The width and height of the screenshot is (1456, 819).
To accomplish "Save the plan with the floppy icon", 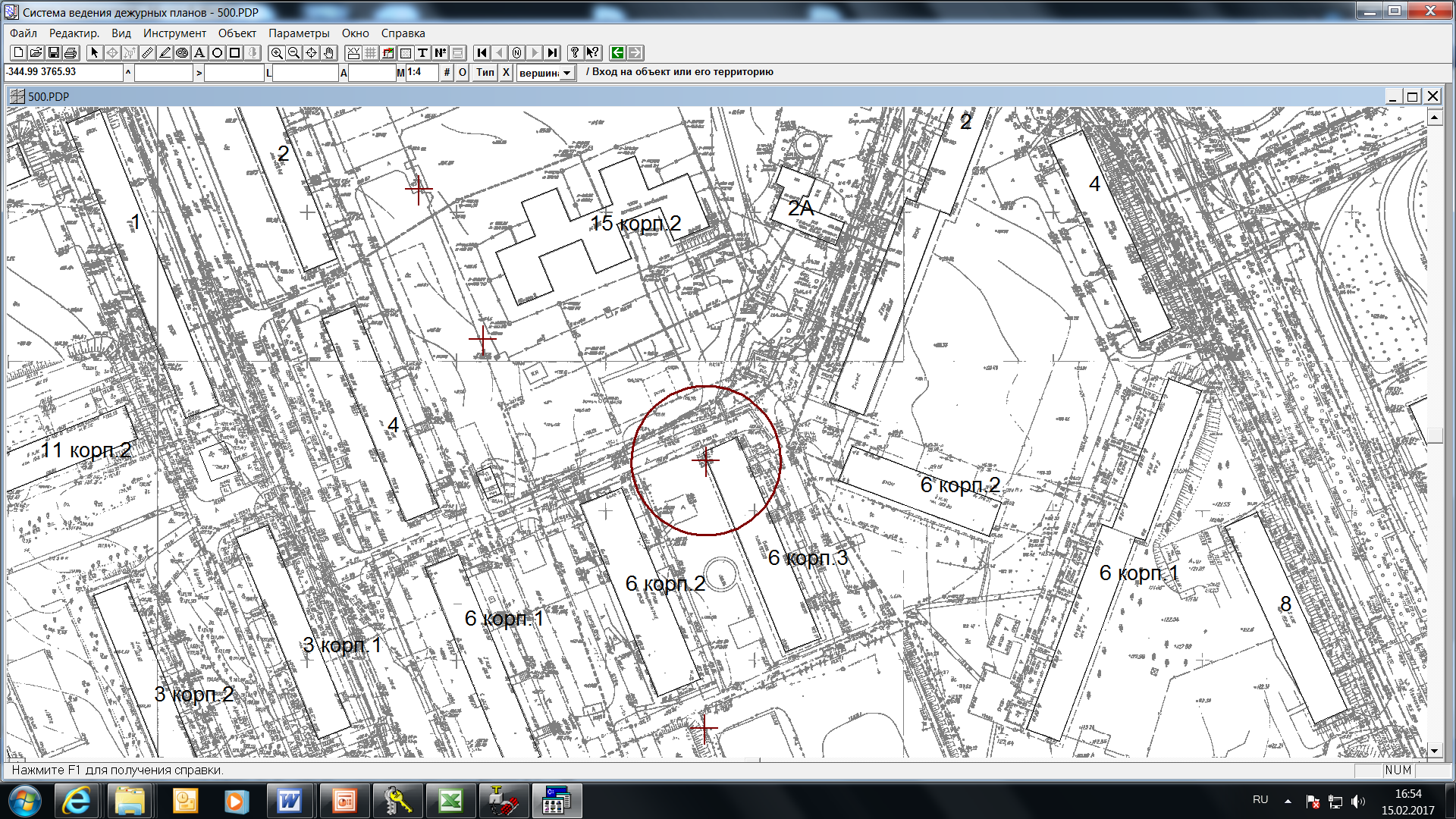I will [x=53, y=52].
